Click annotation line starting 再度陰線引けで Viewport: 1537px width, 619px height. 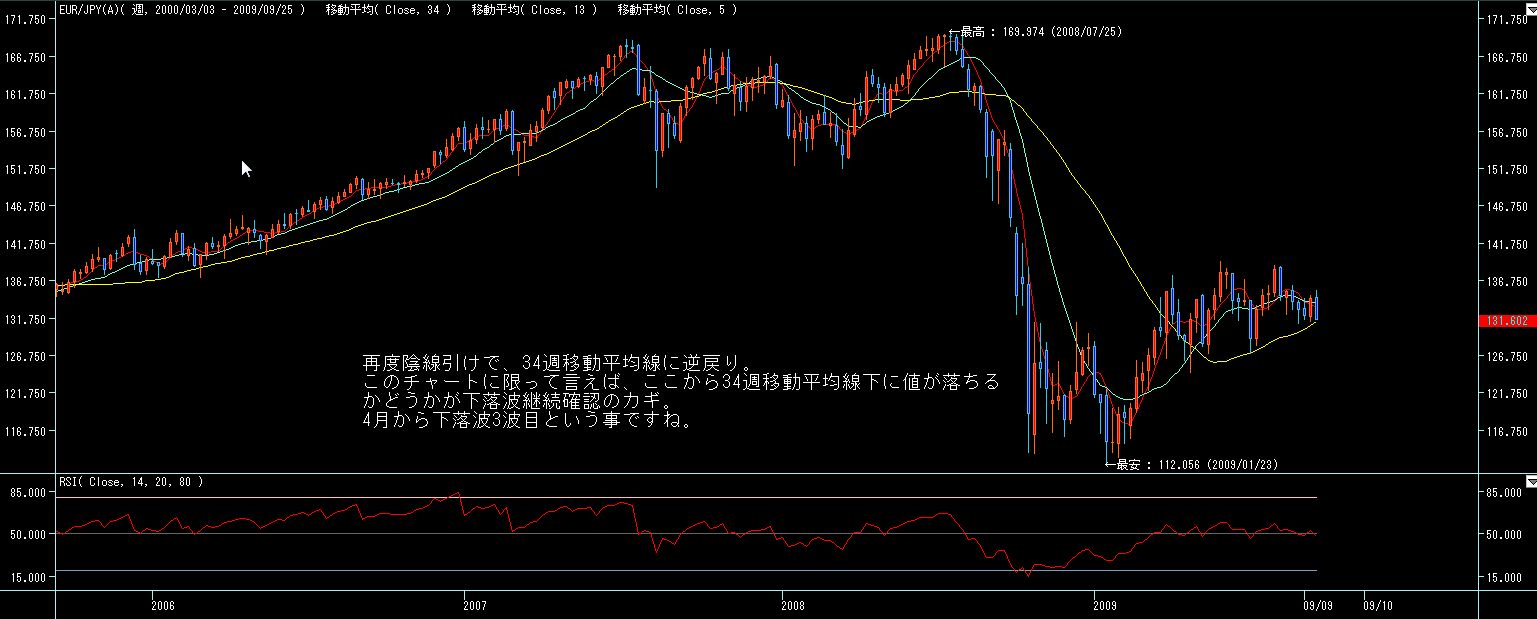557,362
